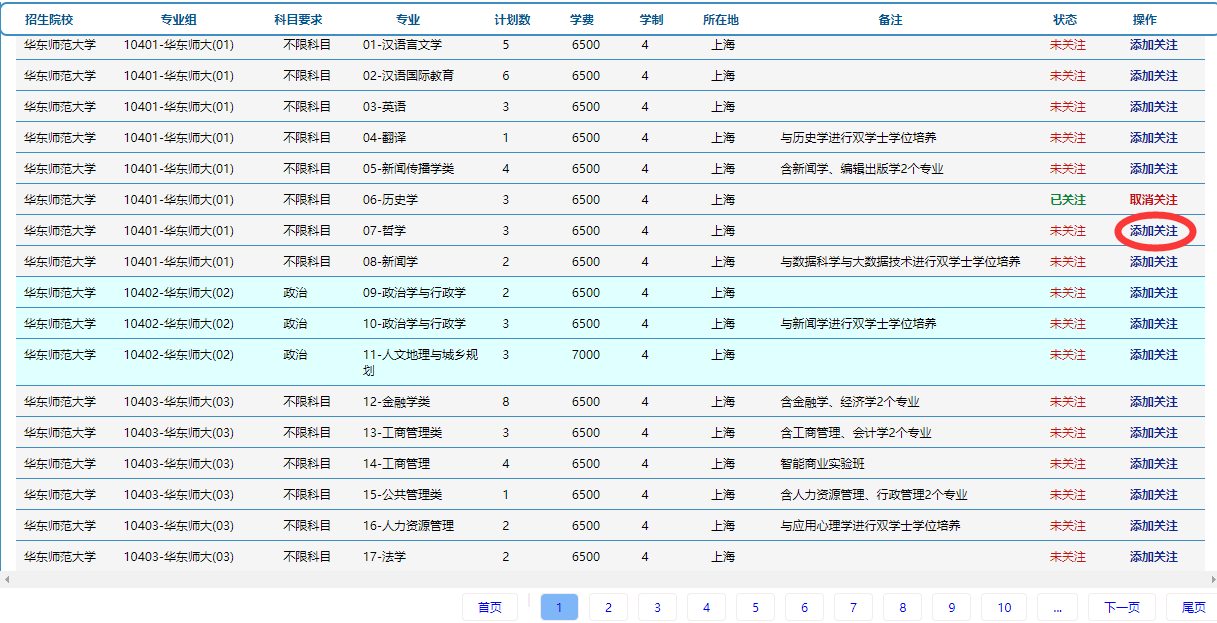Select the 11-人文地理与城乡规划 major cell
Viewport: 1217px width, 623px height.
pos(420,363)
